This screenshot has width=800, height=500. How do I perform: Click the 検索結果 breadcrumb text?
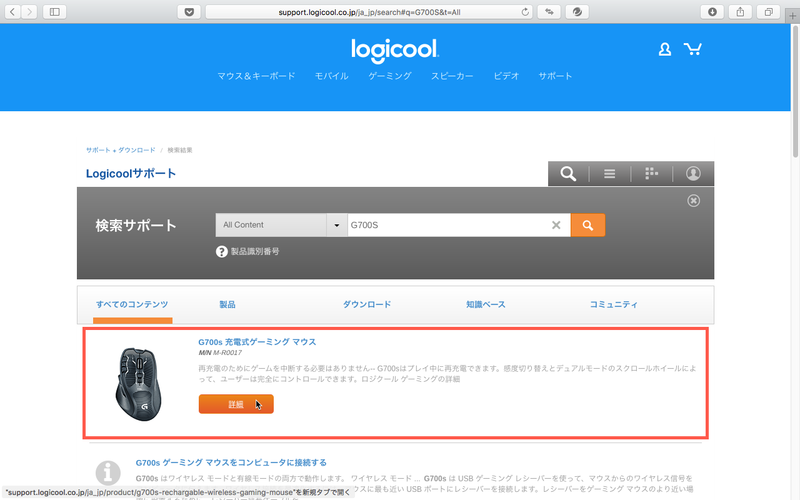click(x=180, y=150)
